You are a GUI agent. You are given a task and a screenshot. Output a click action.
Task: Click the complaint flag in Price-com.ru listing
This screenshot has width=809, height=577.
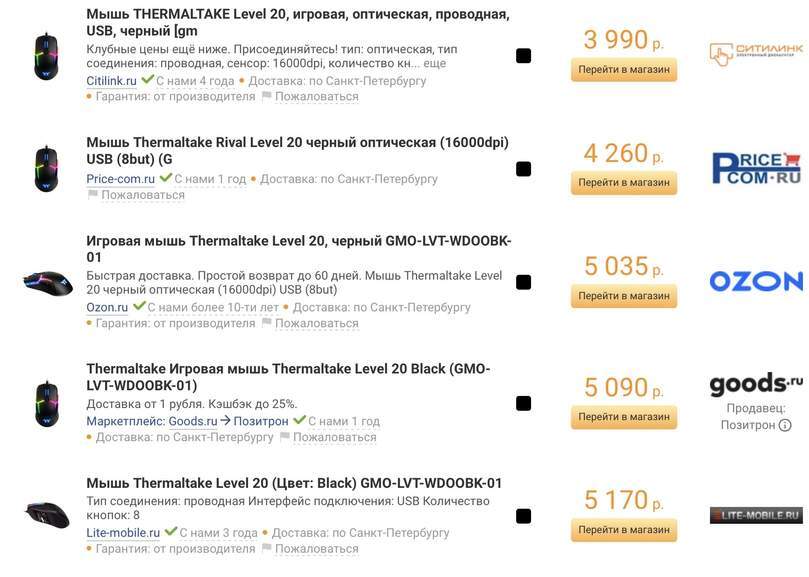tap(93, 195)
